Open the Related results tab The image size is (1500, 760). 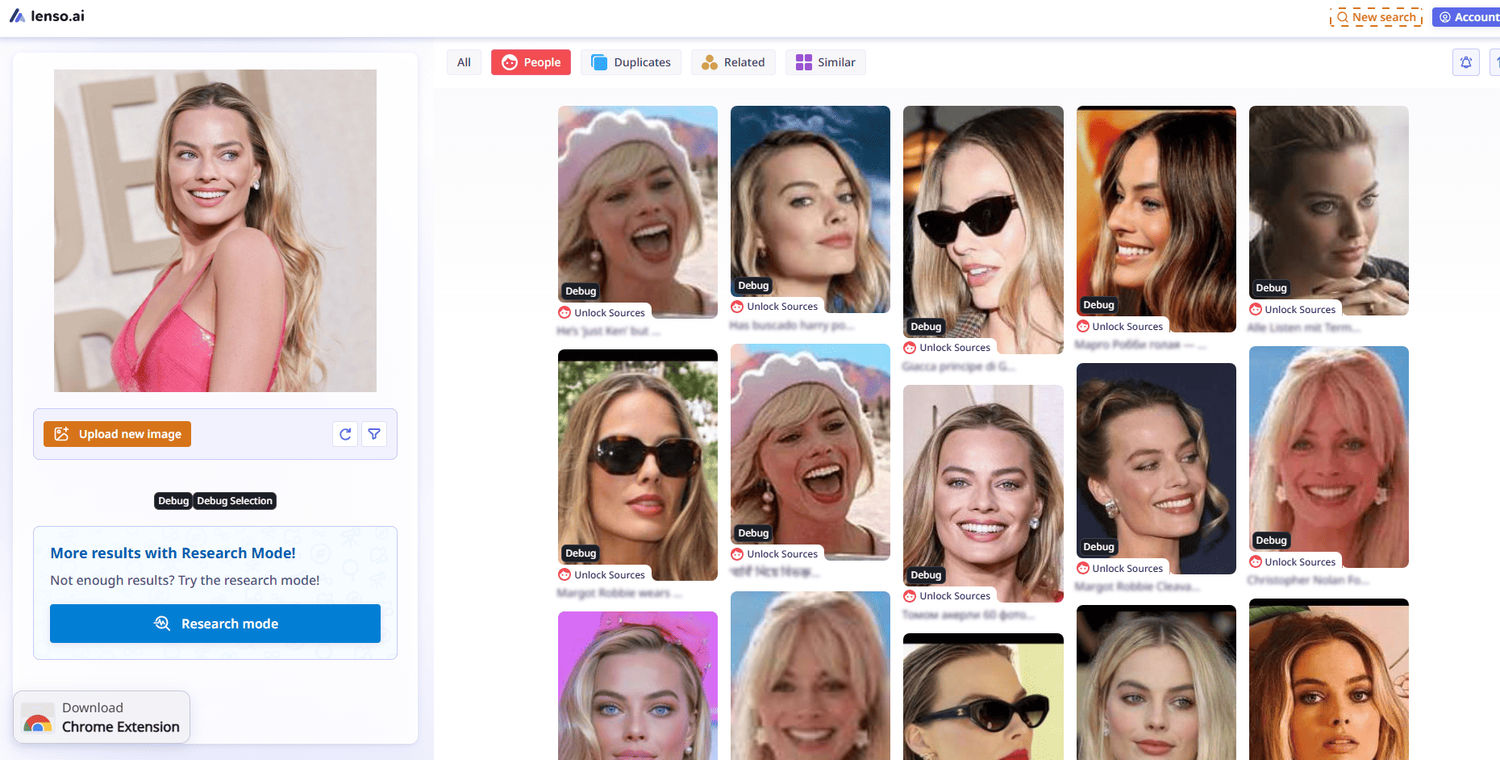pyautogui.click(x=733, y=61)
